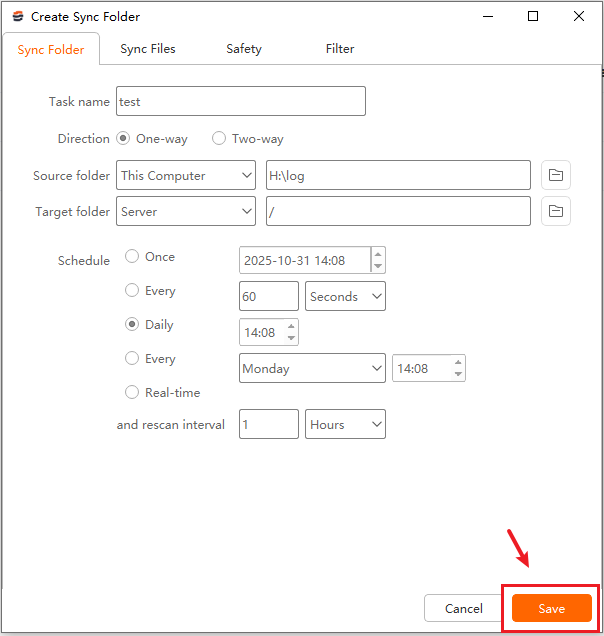This screenshot has width=604, height=636.
Task: Increase the Once schedule date-time value
Action: tap(377, 254)
